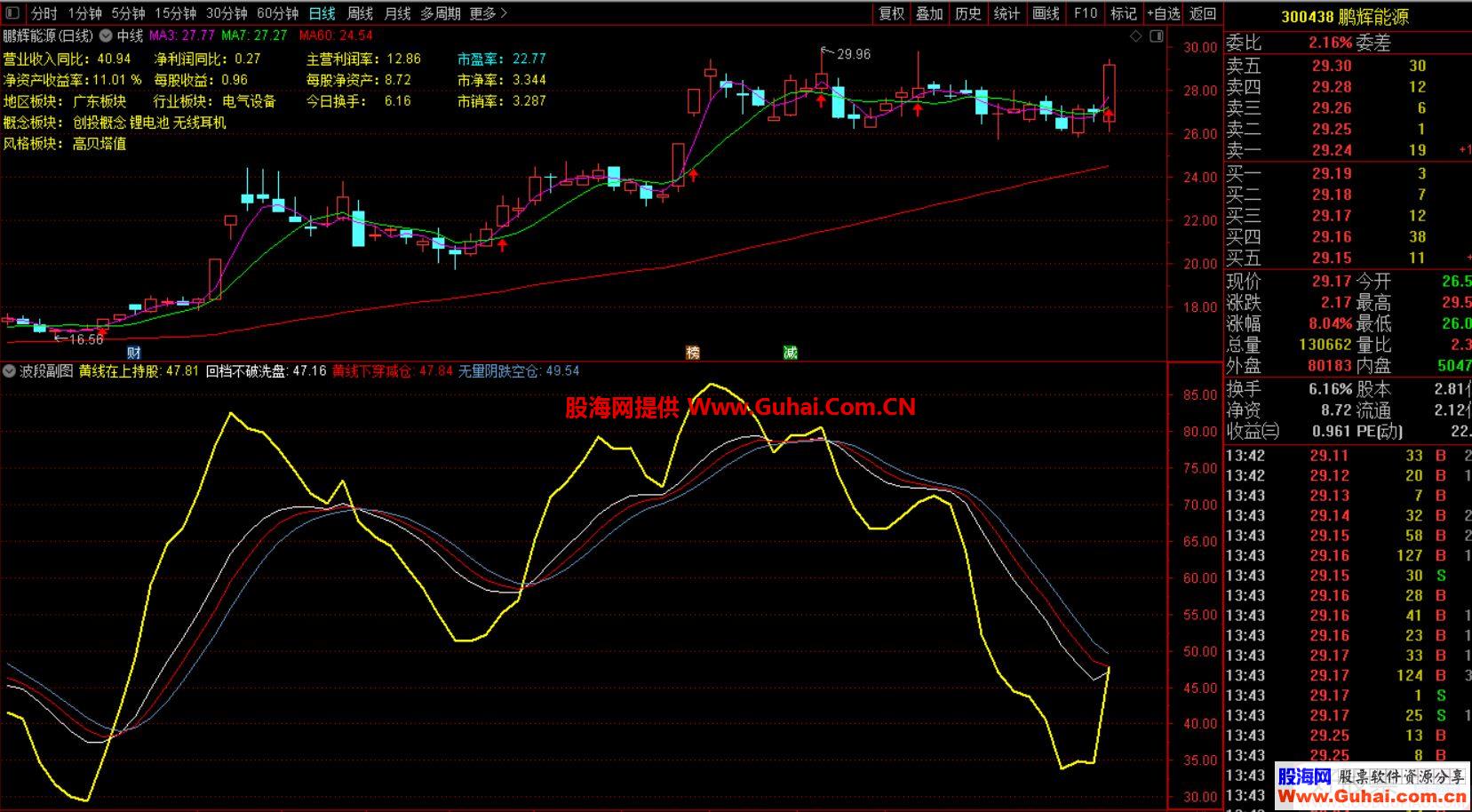Screen dimensions: 1472x812
Task: Switch to 周线 weekly chart
Action: pos(360,13)
